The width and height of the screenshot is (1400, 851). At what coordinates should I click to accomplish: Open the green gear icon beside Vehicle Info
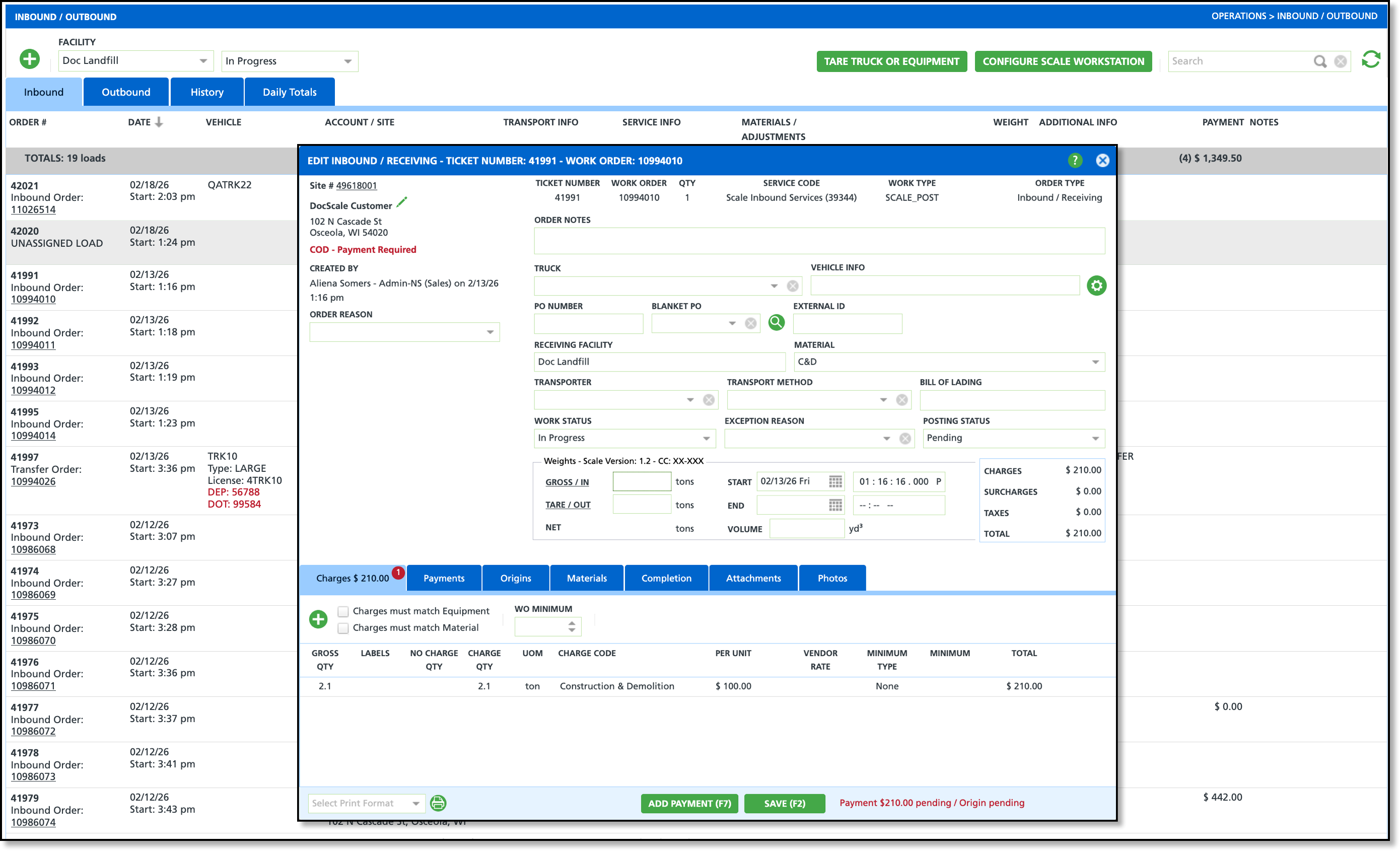[1096, 286]
